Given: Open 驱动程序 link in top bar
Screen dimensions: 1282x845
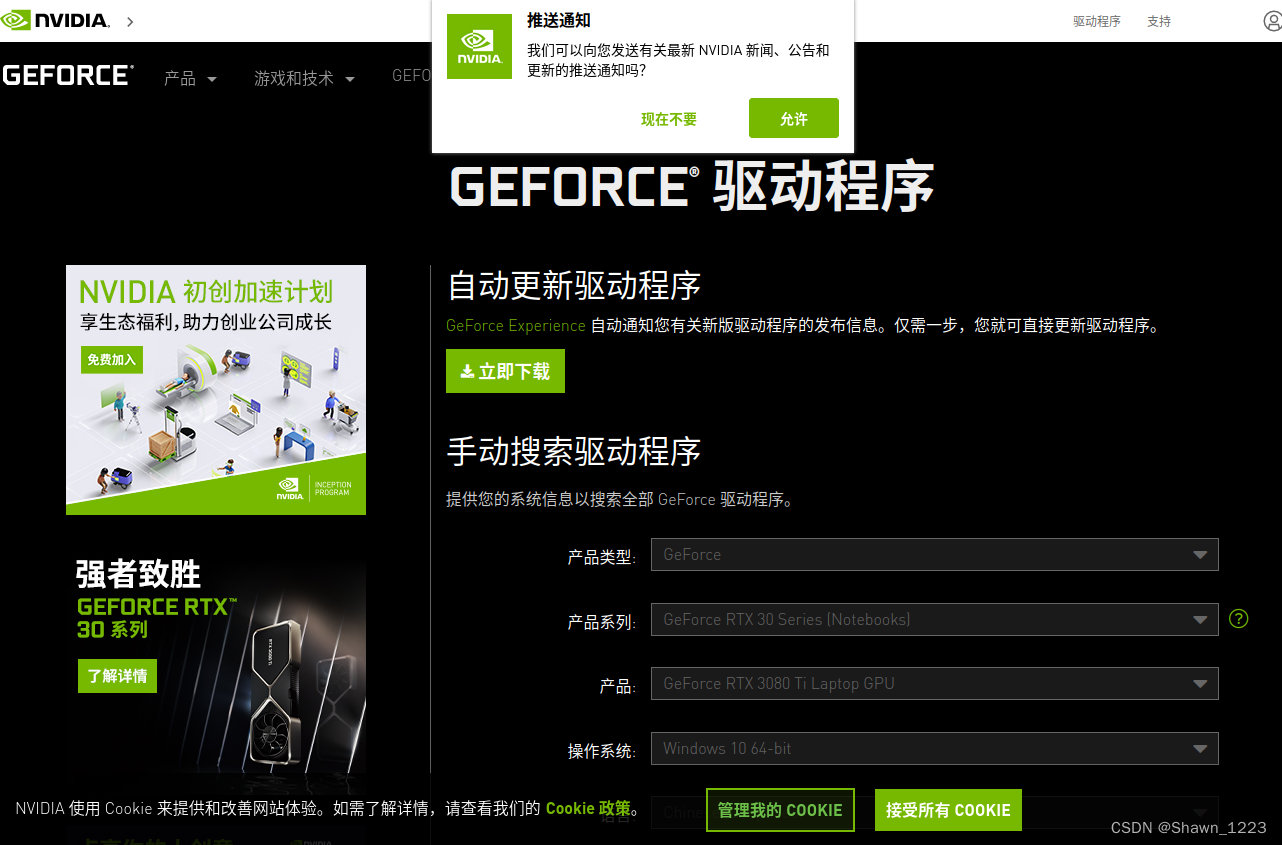Looking at the screenshot, I should tap(1096, 21).
